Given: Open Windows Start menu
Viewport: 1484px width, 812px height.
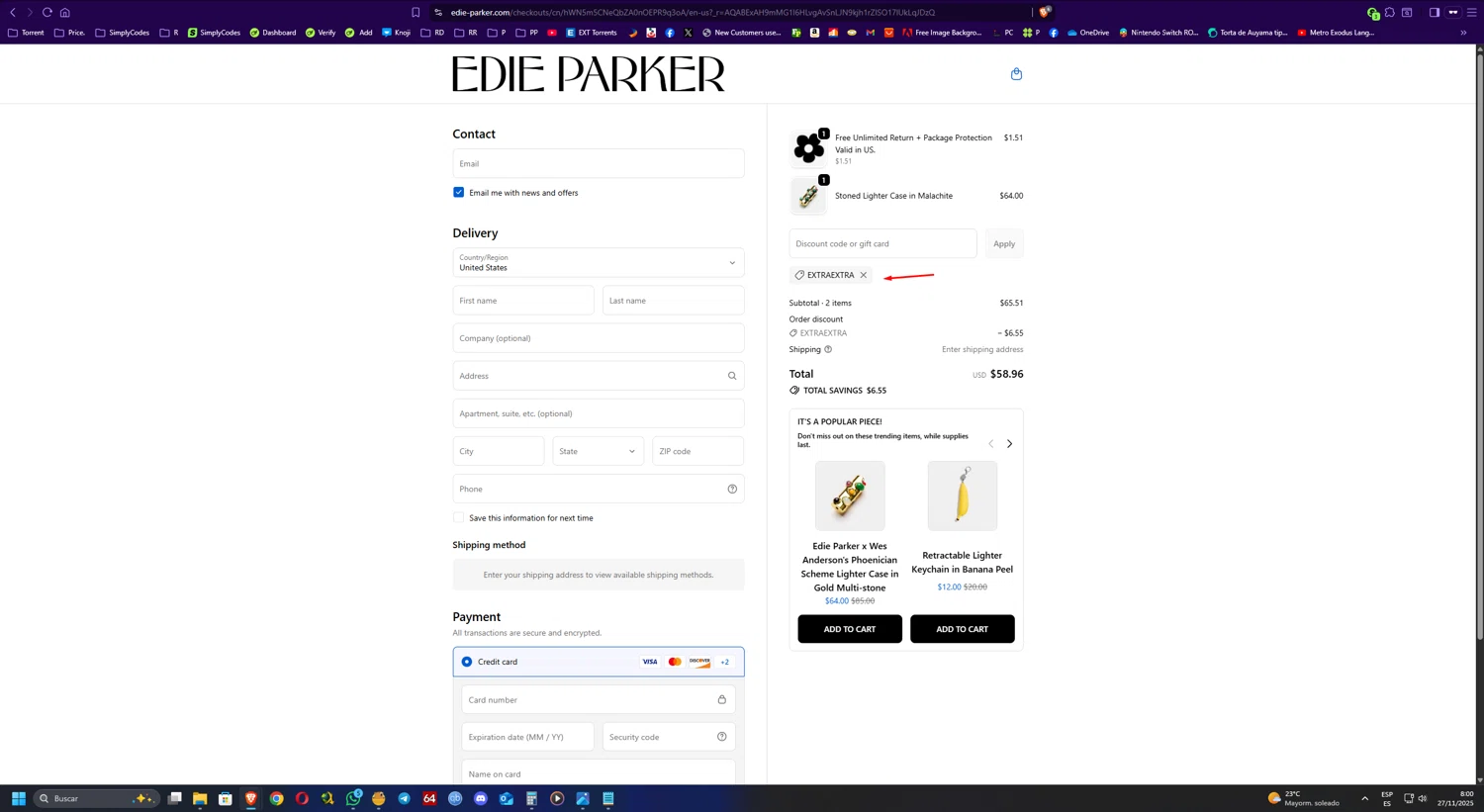Looking at the screenshot, I should click(18, 798).
